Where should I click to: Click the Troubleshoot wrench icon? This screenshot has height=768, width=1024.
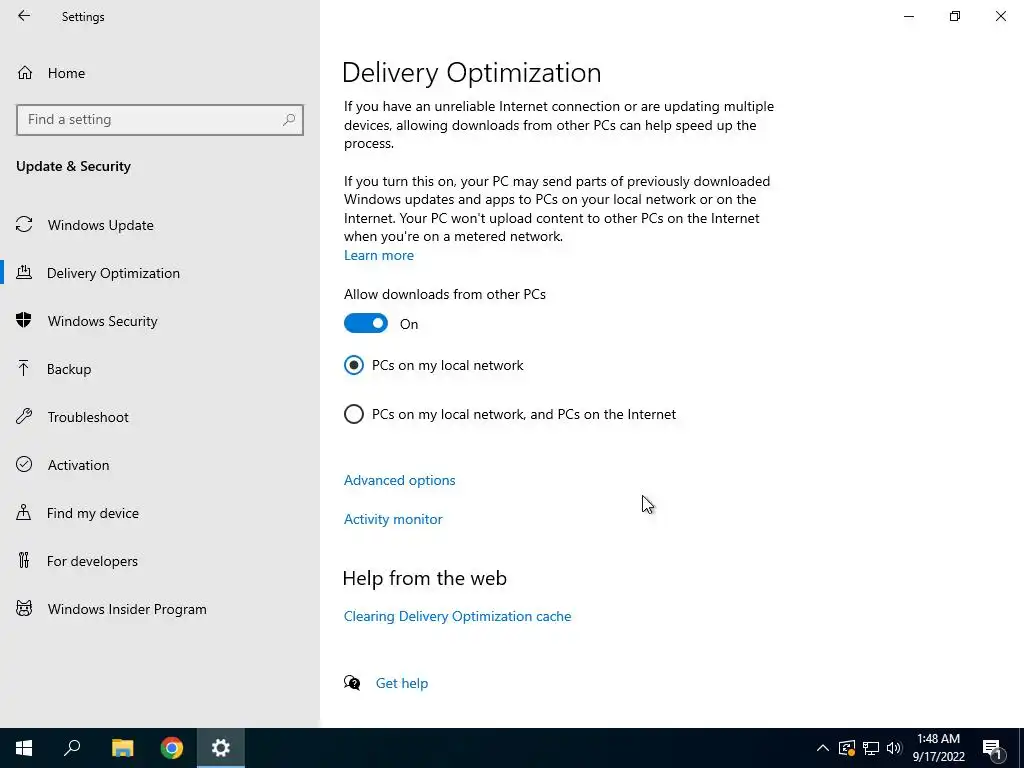[x=24, y=417]
